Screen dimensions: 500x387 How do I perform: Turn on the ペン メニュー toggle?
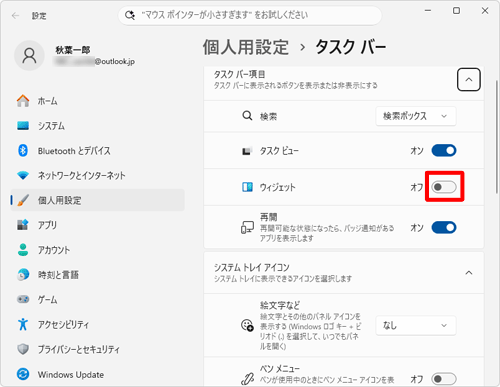[444, 379]
